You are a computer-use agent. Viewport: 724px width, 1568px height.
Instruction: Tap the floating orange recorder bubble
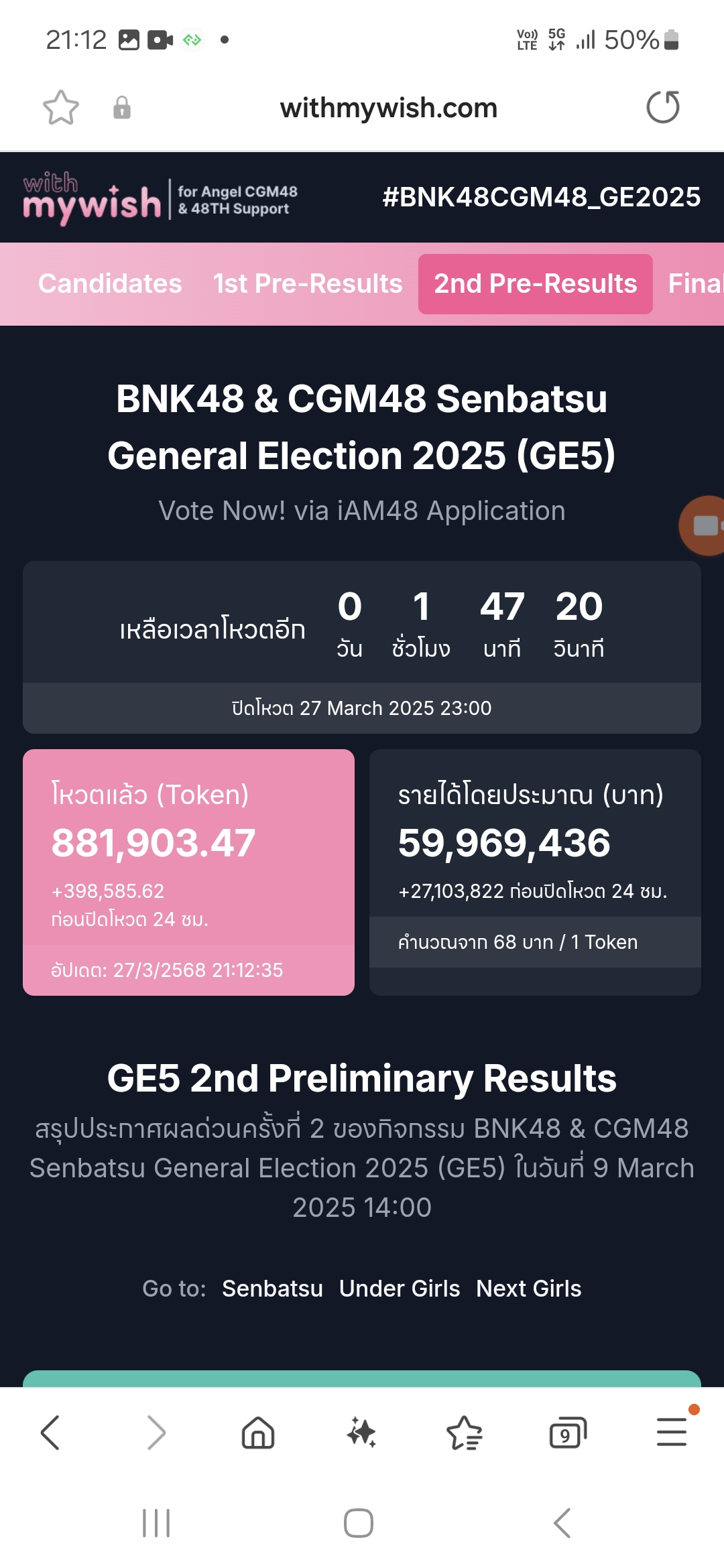(704, 526)
